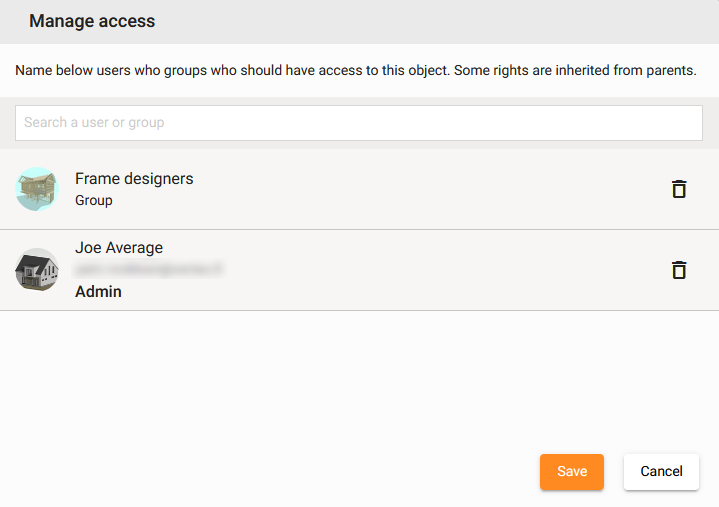Click Joe Average's blurred email address
719x507 pixels.
[x=148, y=270]
